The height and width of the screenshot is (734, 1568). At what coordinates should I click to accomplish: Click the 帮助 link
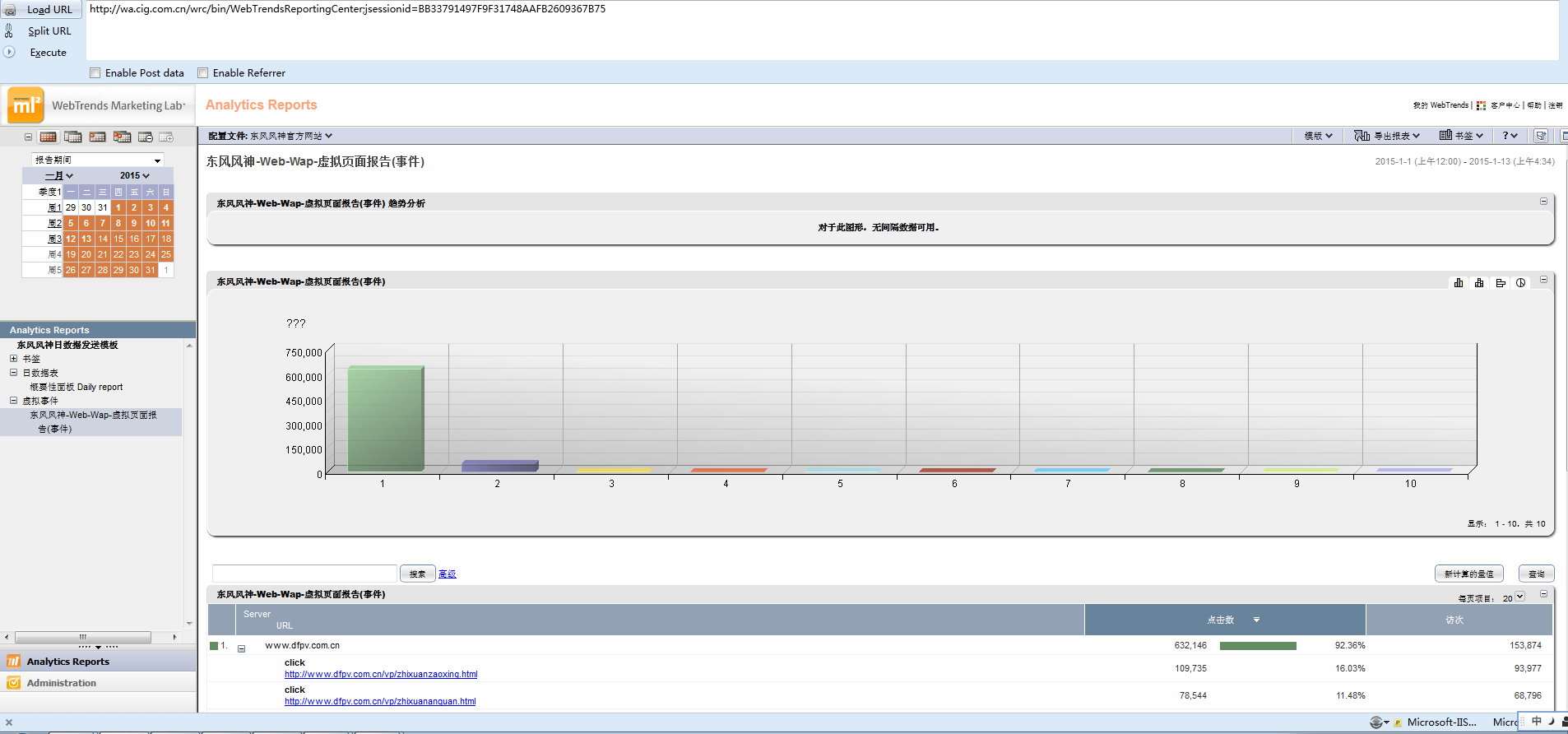point(1534,105)
